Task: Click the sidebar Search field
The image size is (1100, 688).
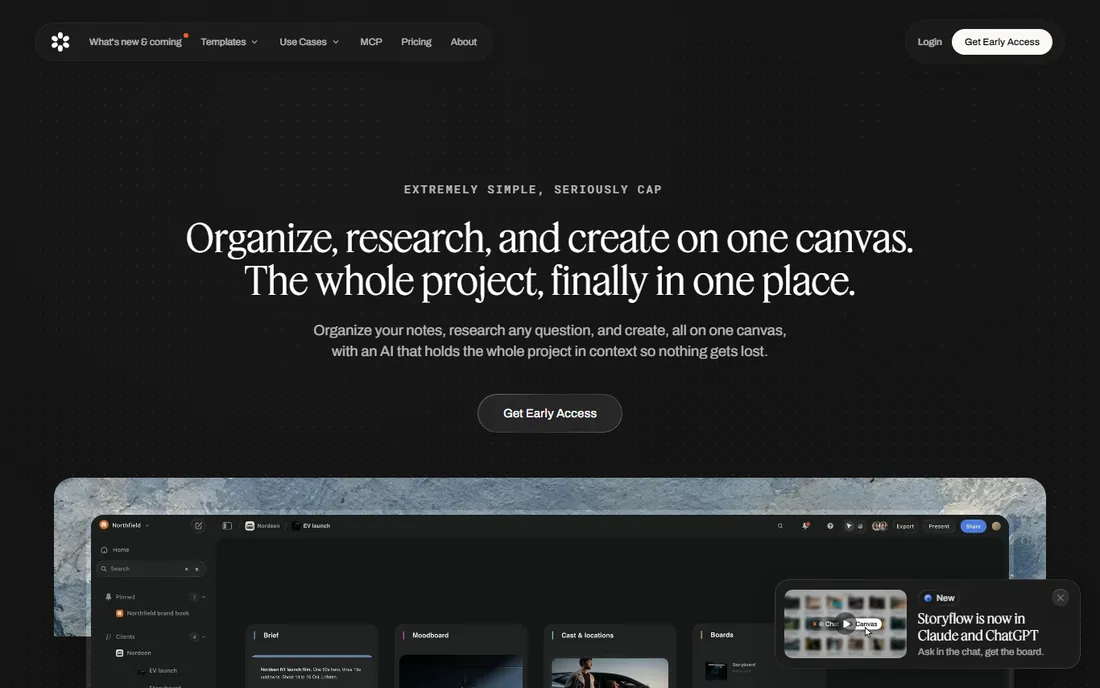Action: (x=151, y=569)
